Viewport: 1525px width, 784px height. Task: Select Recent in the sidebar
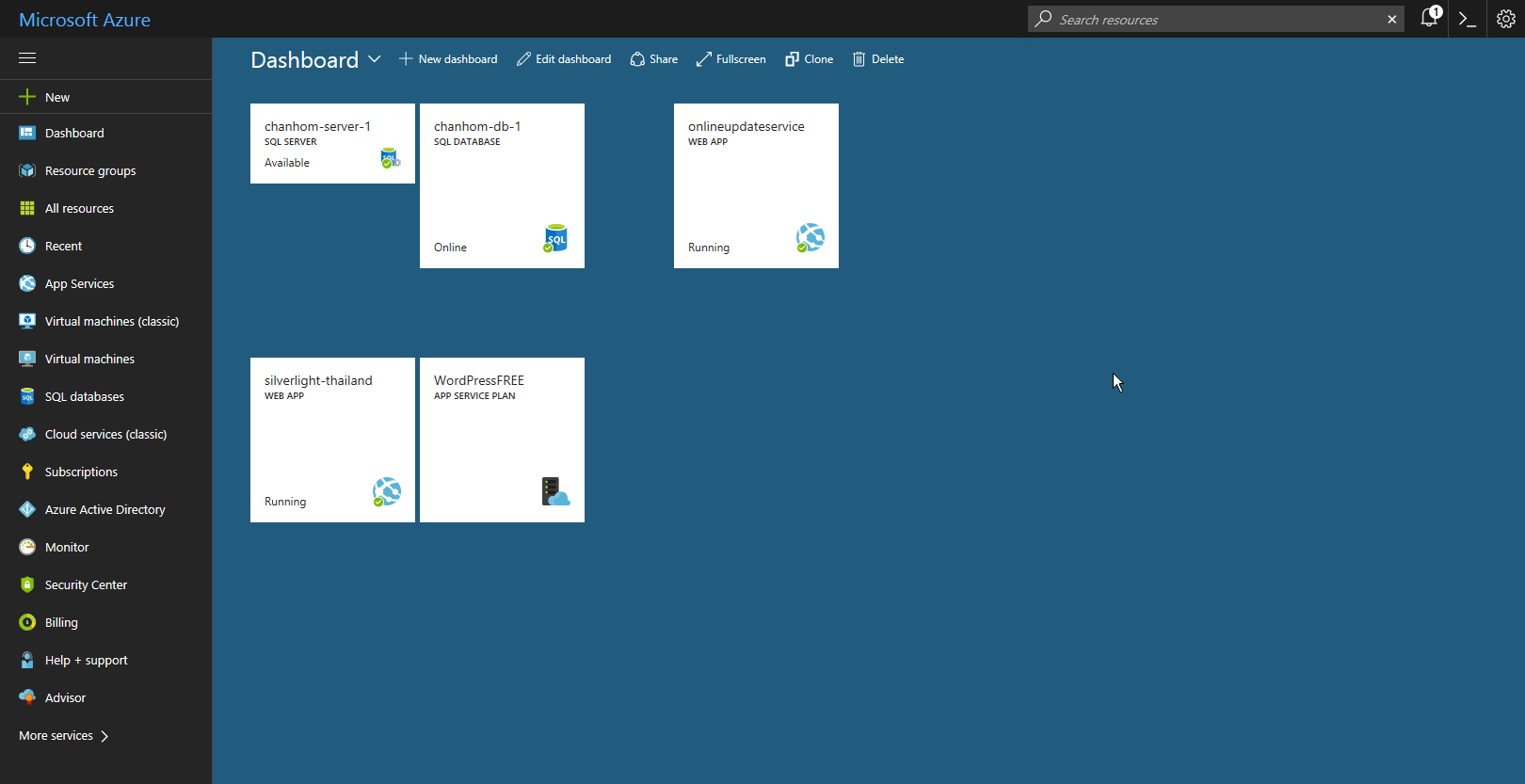63,246
